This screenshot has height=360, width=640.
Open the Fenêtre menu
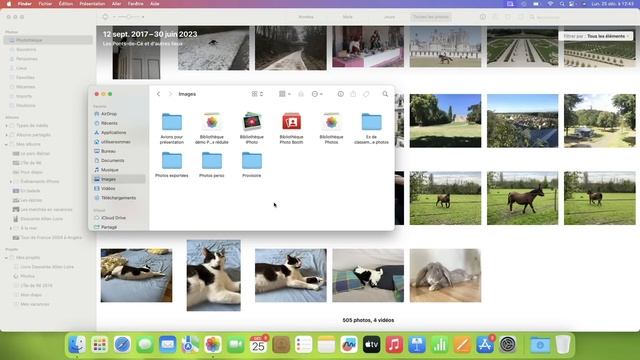(136, 4)
